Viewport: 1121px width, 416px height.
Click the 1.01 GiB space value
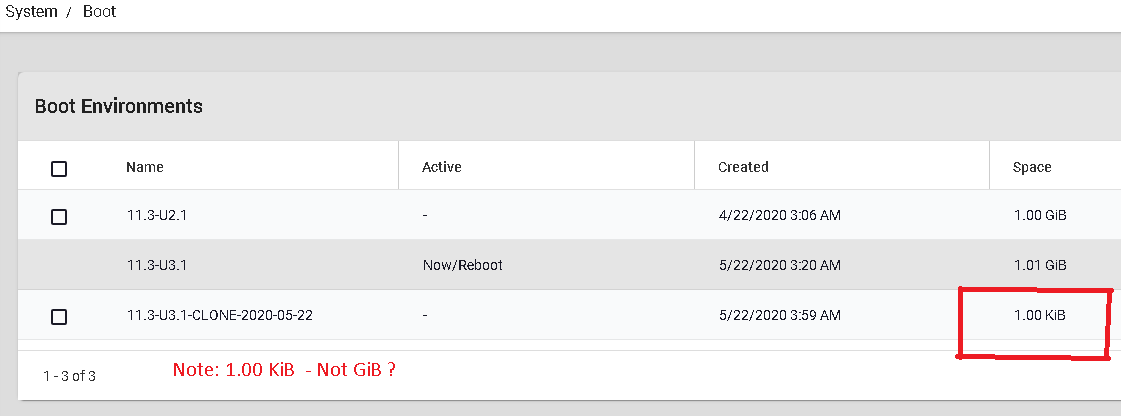1039,265
